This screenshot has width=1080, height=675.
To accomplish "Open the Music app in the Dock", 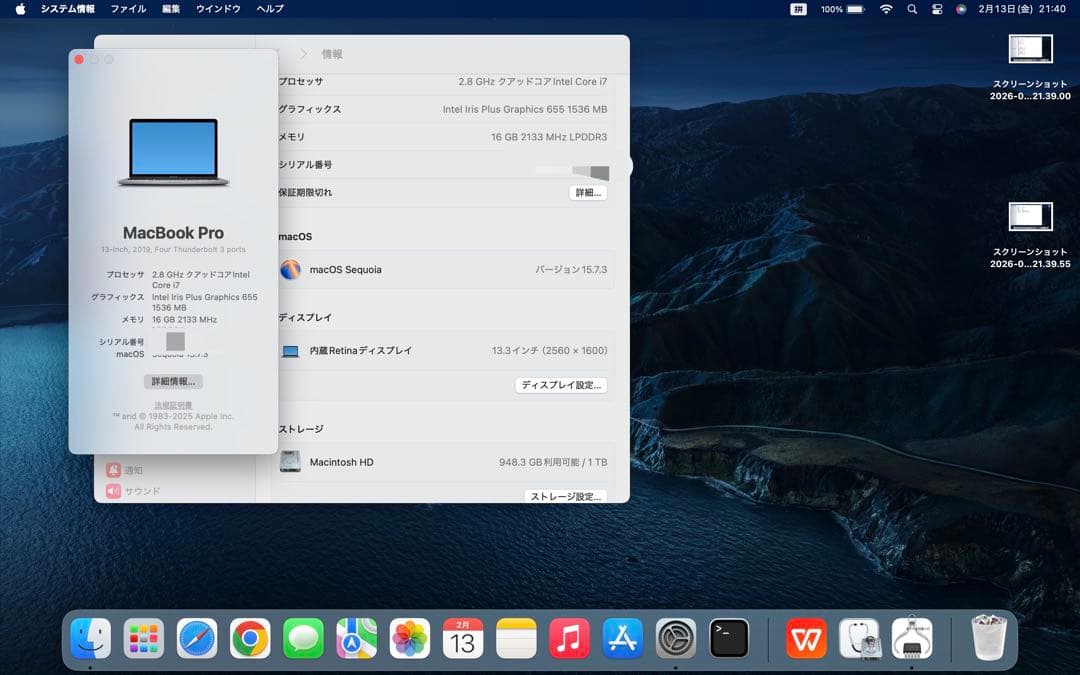I will (569, 636).
